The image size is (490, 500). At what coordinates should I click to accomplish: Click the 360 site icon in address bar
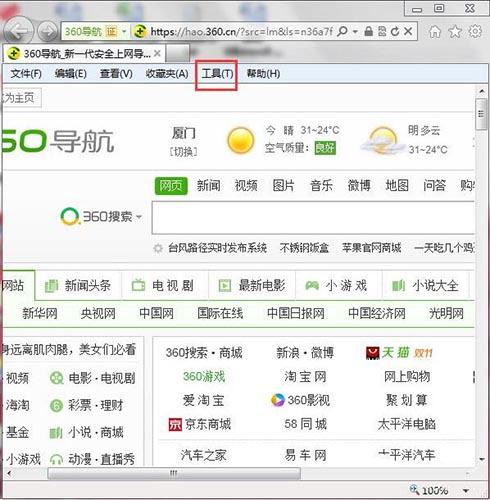tap(140, 32)
